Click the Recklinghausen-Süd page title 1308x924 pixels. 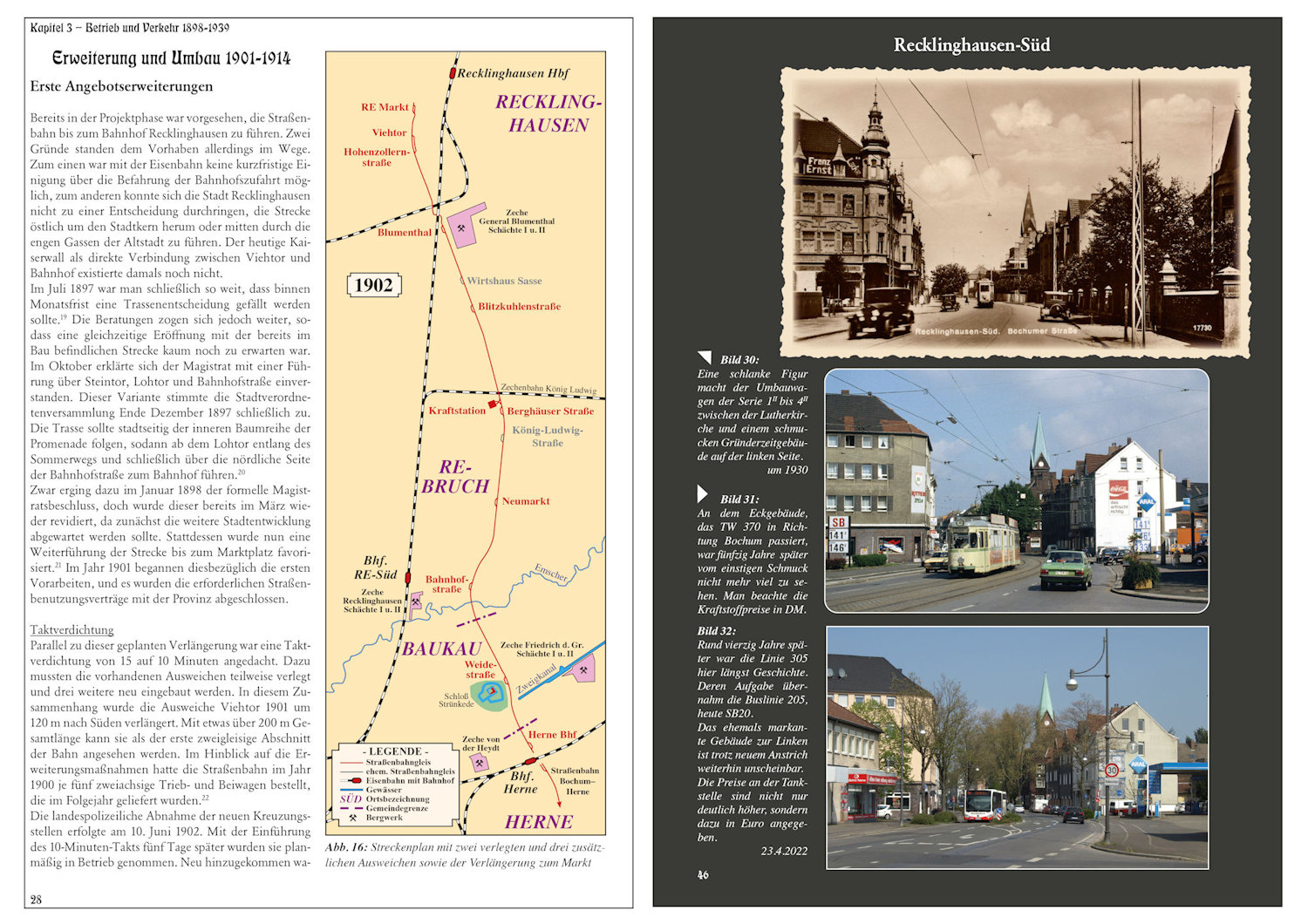(971, 44)
